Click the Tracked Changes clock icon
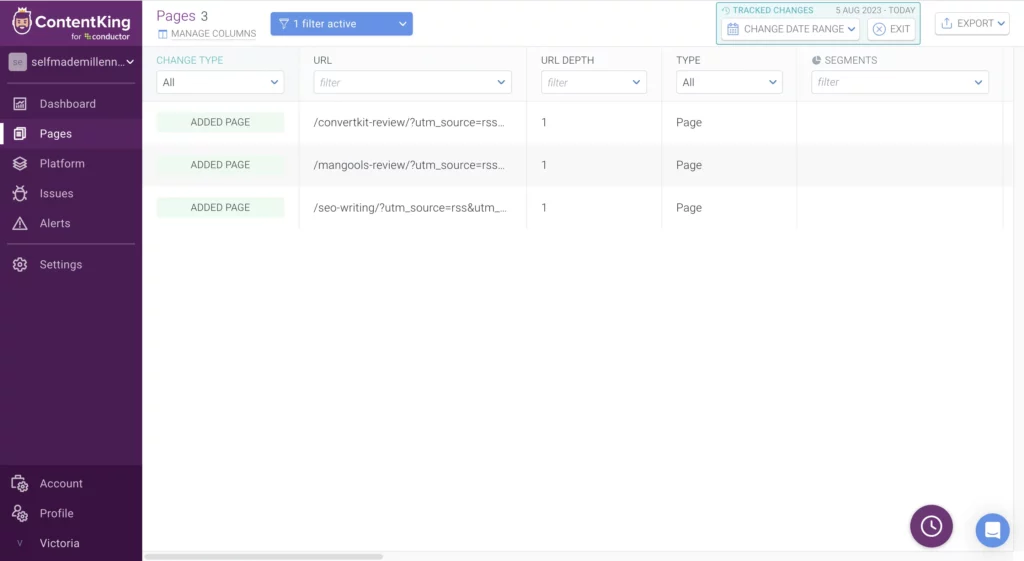Screen dimensions: 1024x561 pos(726,10)
